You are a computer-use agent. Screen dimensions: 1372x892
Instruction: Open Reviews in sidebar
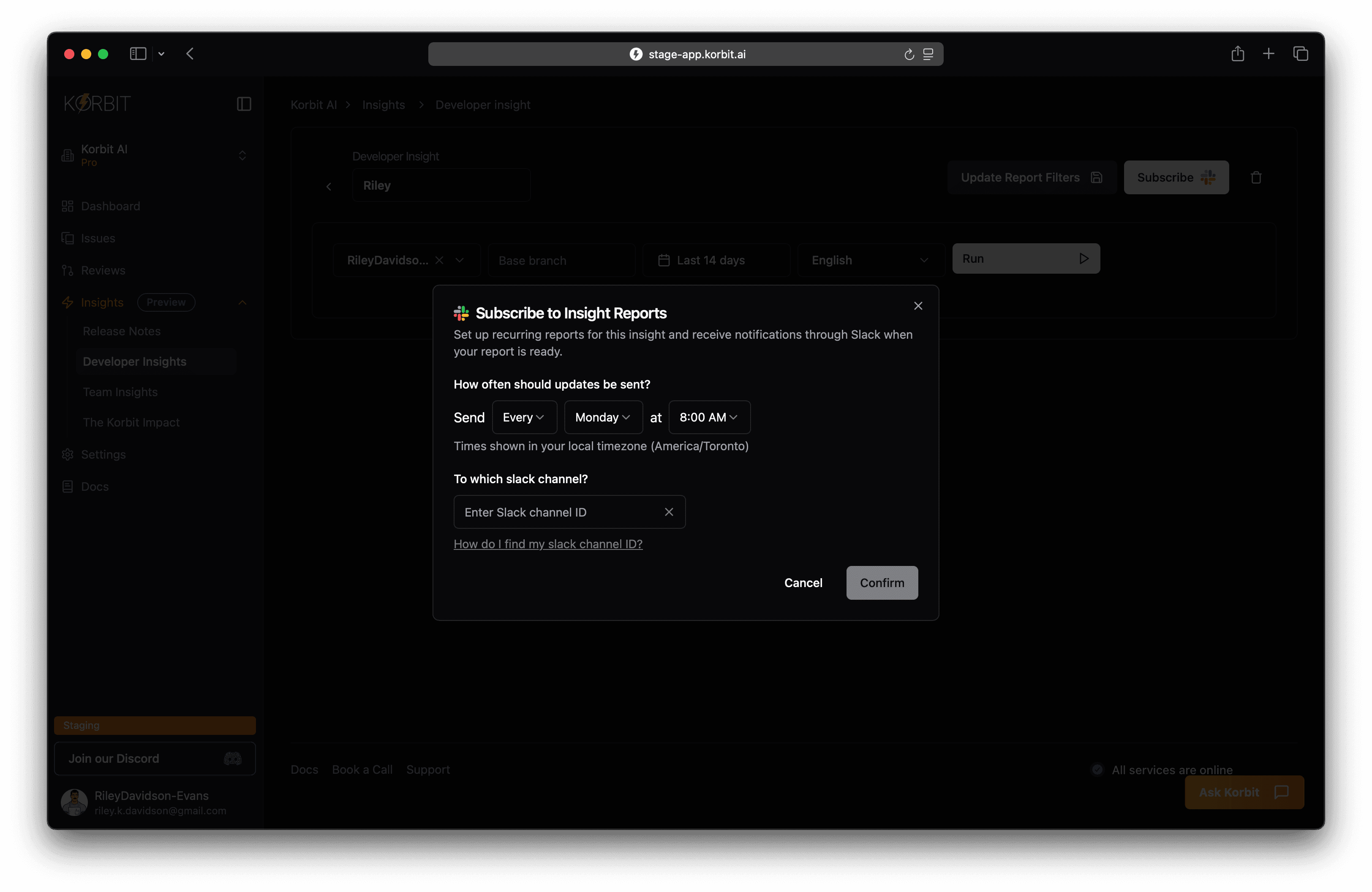point(103,270)
